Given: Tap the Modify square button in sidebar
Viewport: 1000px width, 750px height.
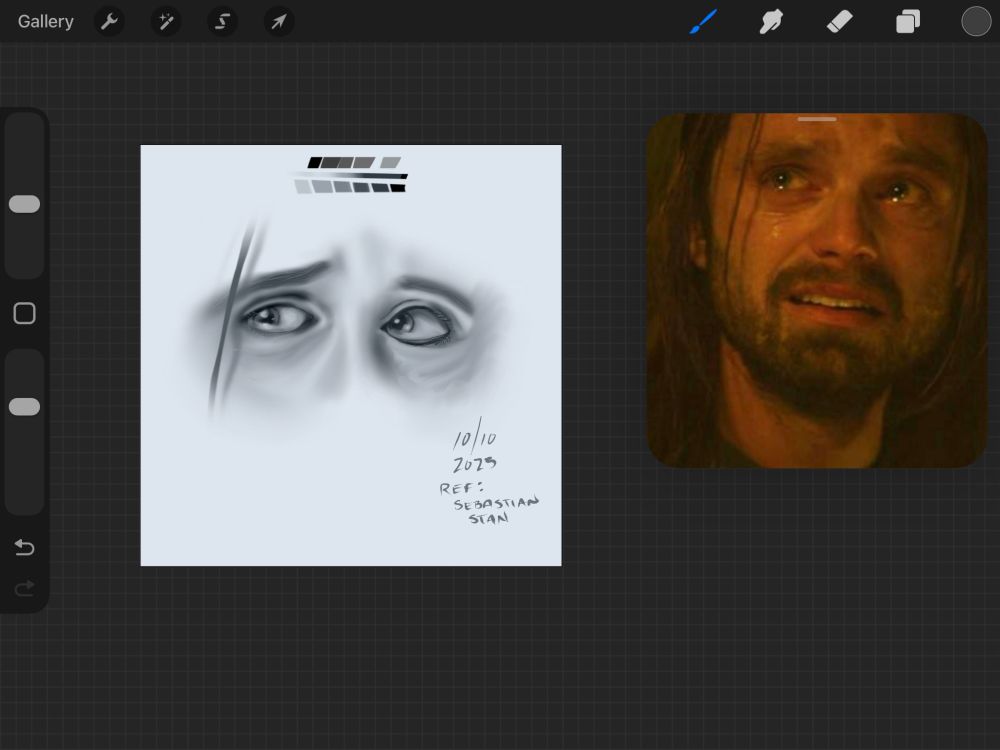Looking at the screenshot, I should 24,313.
